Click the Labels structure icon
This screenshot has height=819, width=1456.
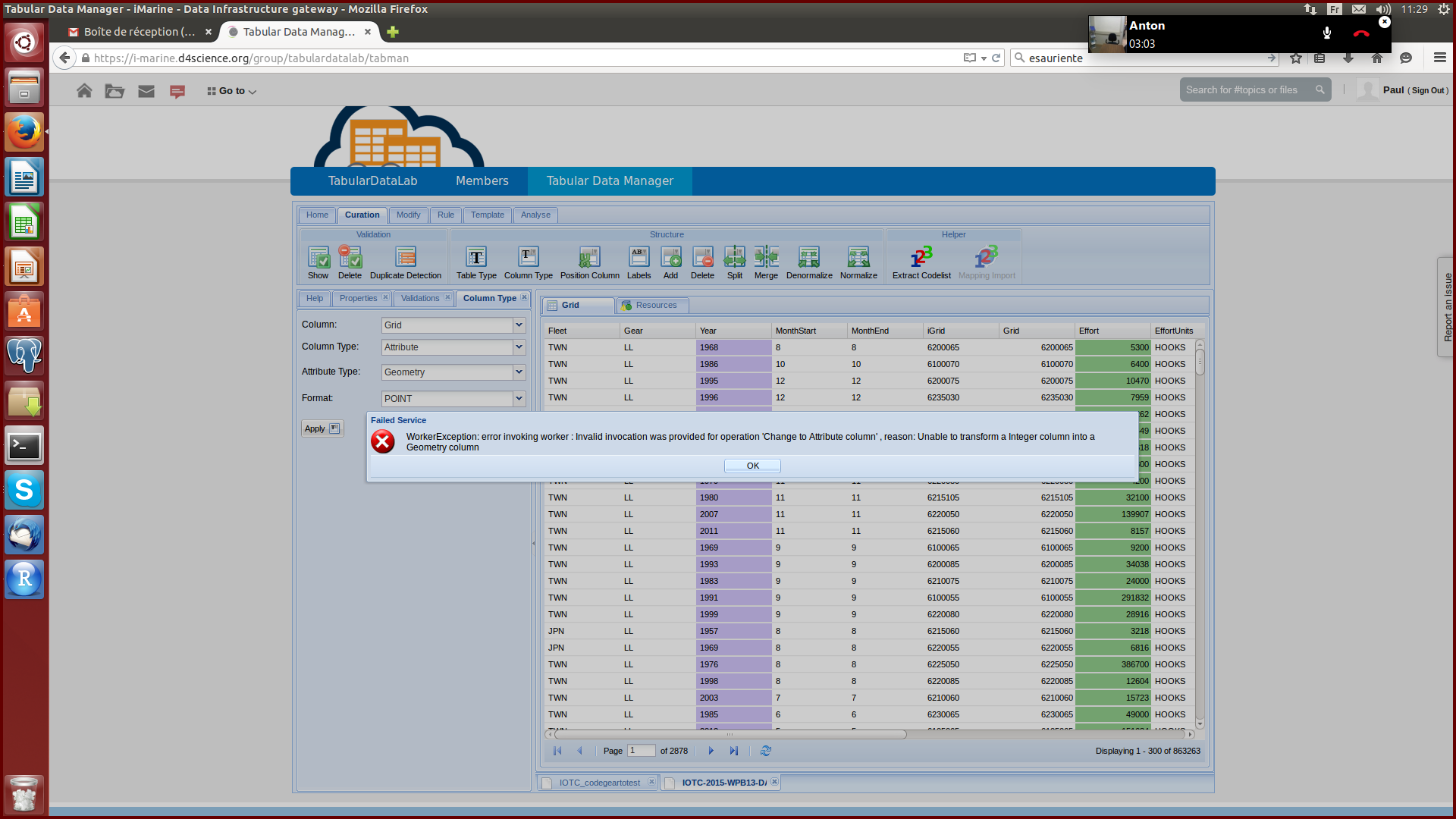(639, 258)
